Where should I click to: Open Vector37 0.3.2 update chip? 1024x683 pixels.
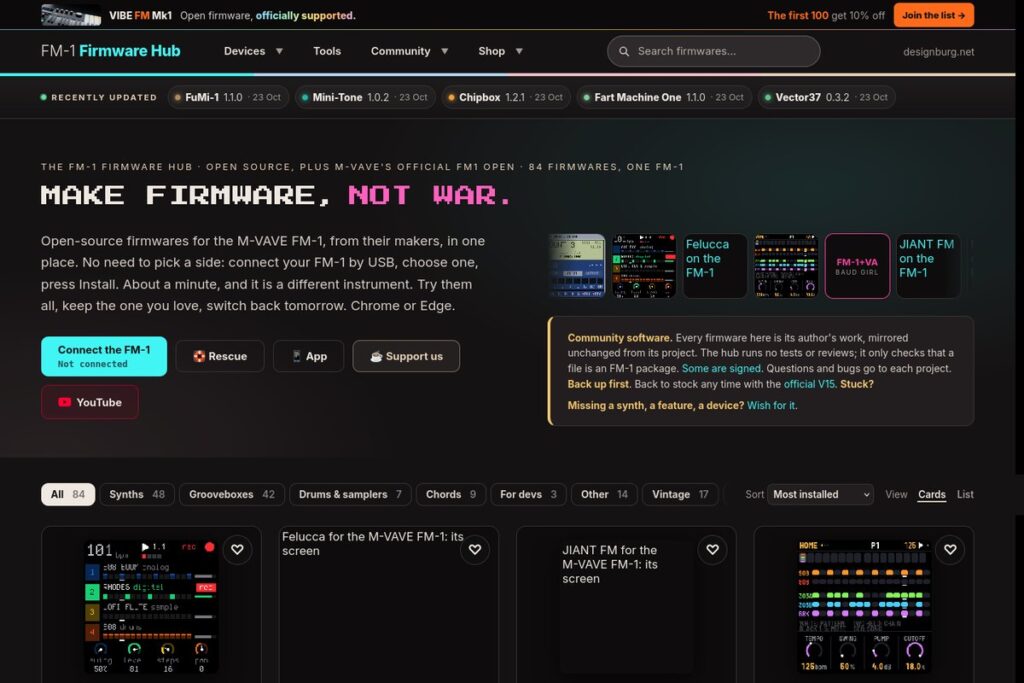pyautogui.click(x=826, y=97)
